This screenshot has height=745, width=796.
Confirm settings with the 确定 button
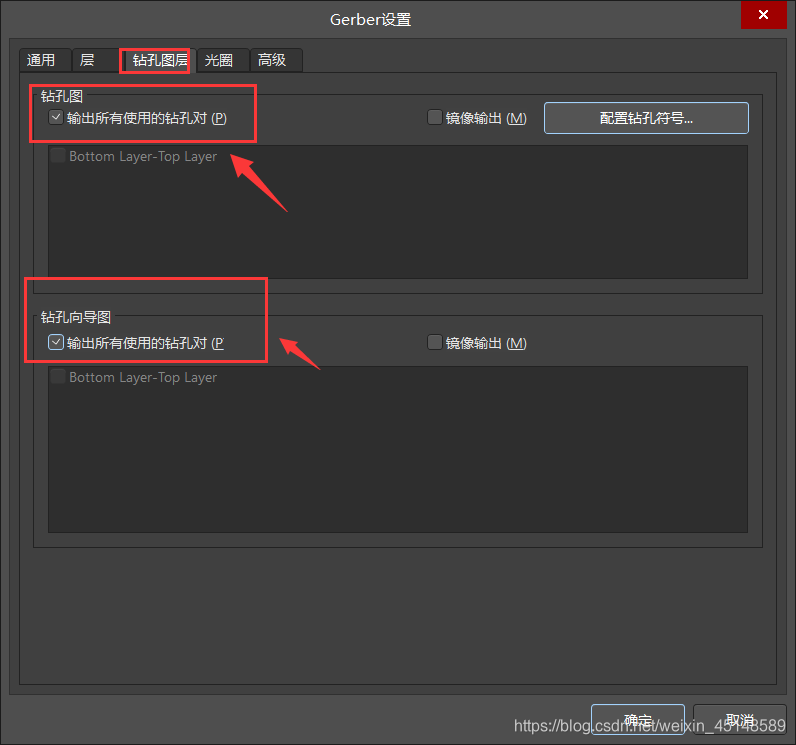tap(637, 720)
